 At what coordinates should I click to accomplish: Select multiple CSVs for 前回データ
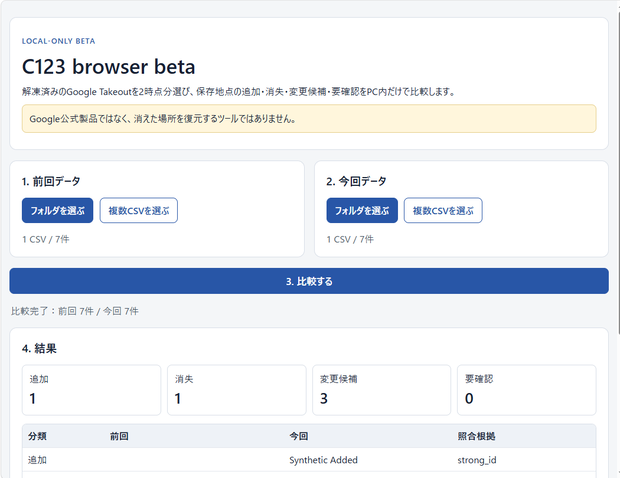[139, 210]
